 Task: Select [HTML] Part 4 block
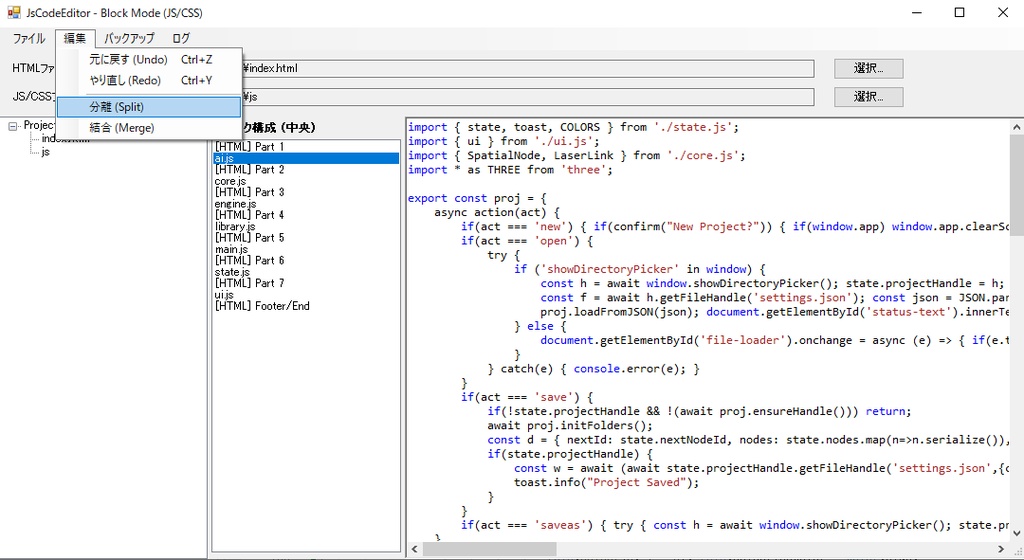[306, 215]
